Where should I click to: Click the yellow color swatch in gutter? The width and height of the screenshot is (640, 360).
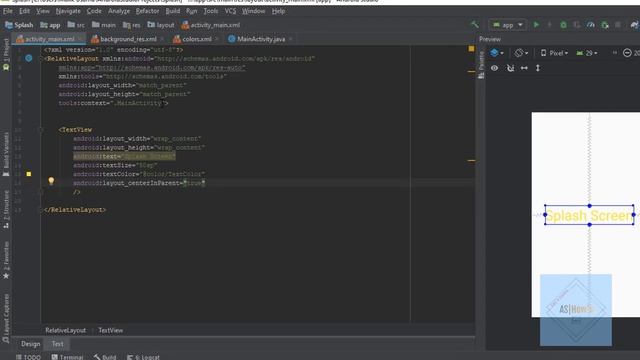point(29,174)
